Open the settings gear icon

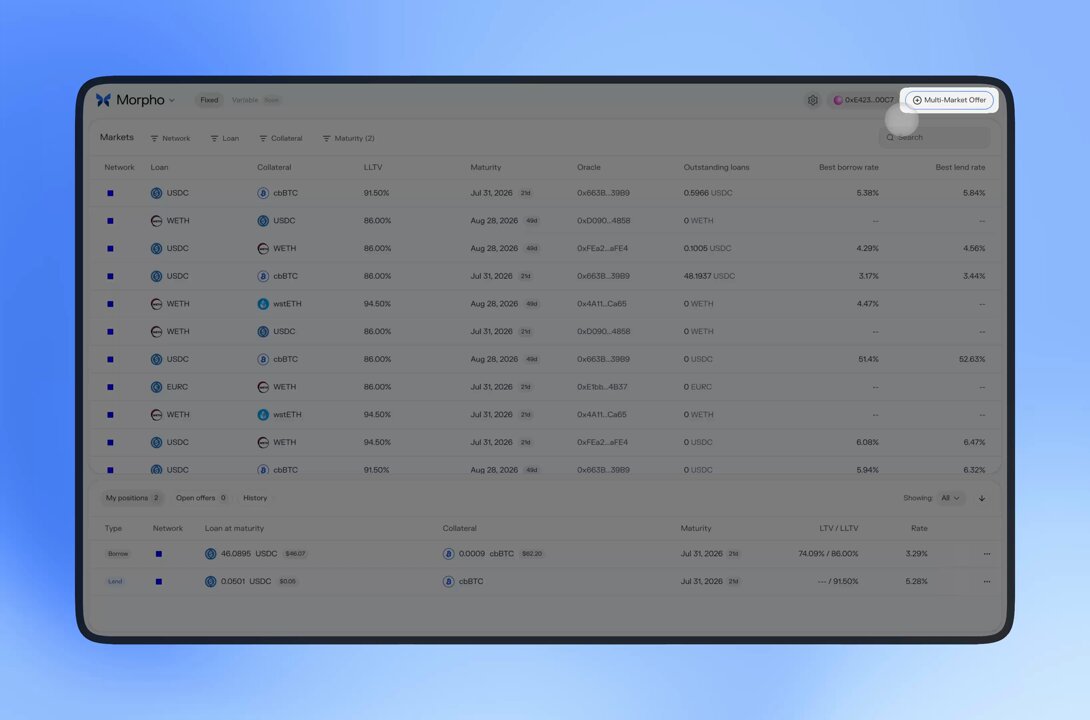pos(813,100)
